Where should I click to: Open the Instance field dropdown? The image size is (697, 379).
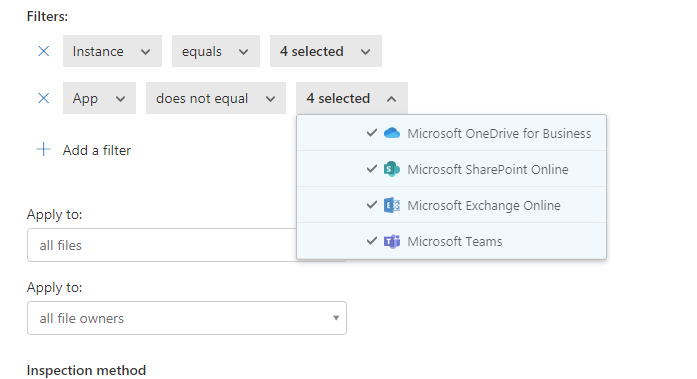point(112,51)
